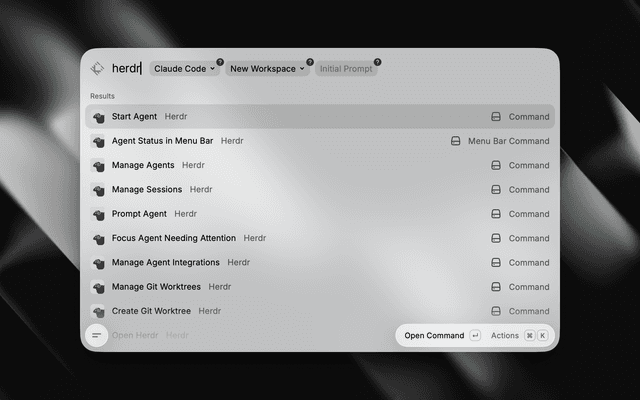This screenshot has width=640, height=400.
Task: Select the faded Open Herdr command
Action: [150, 335]
